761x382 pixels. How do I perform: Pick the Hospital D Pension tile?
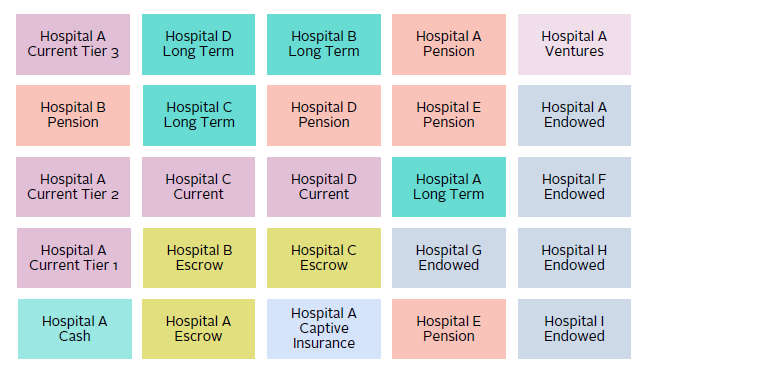coord(324,116)
